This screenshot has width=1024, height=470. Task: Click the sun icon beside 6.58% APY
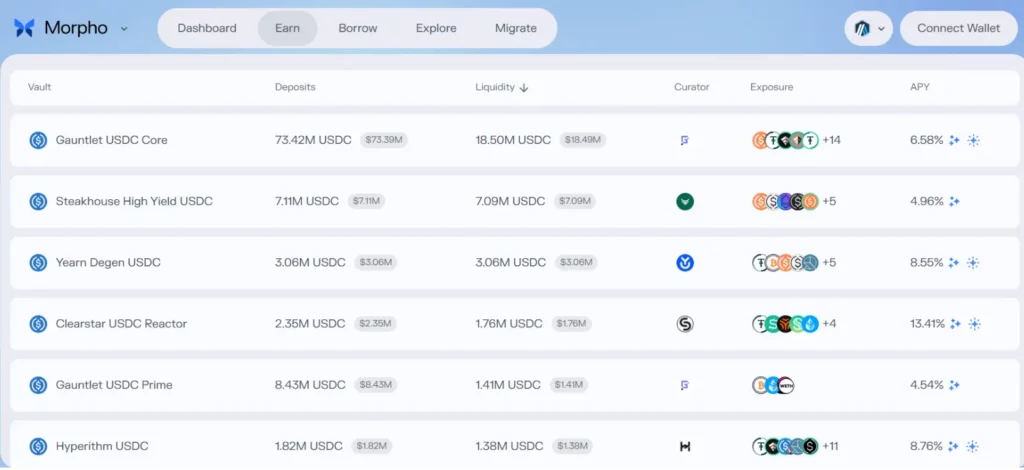[x=973, y=141]
